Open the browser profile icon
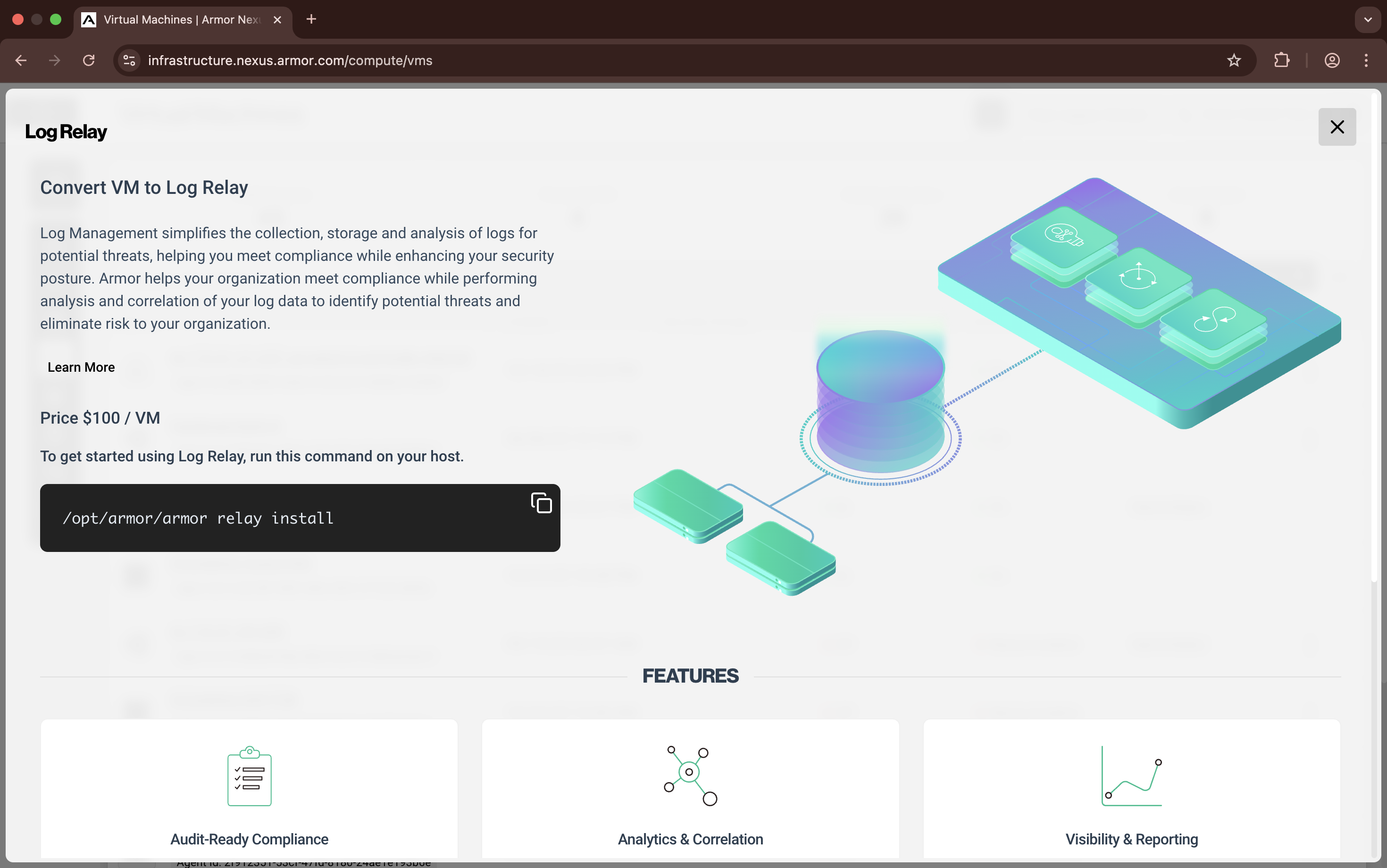Image resolution: width=1387 pixels, height=868 pixels. (1332, 60)
